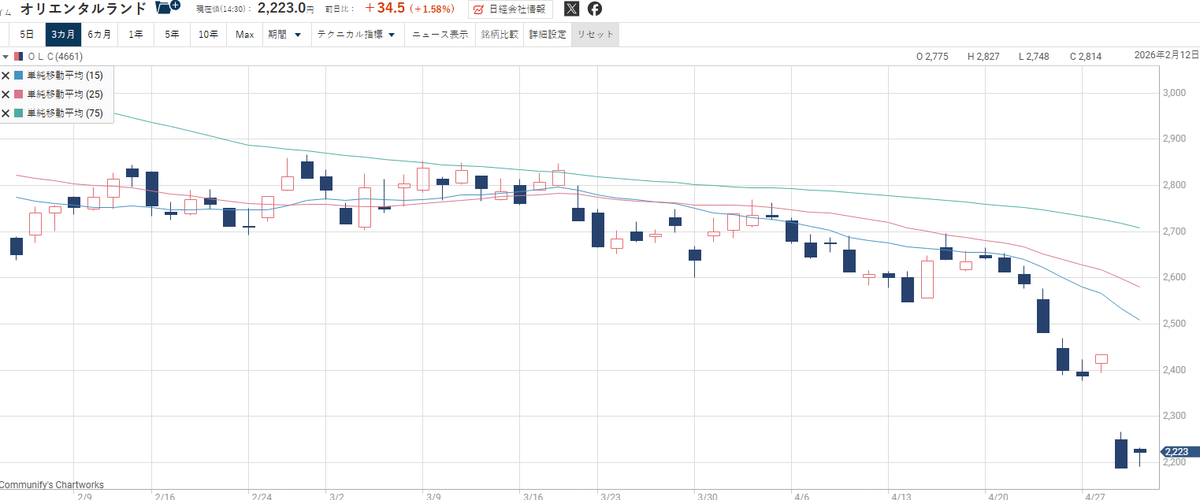
Task: Add stock to portfolio folder icon
Action: coord(167,8)
